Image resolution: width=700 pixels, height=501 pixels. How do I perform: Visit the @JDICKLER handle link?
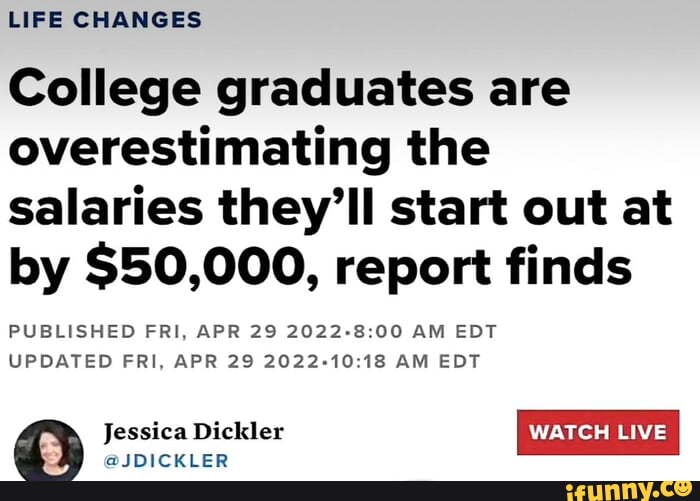click(x=166, y=461)
